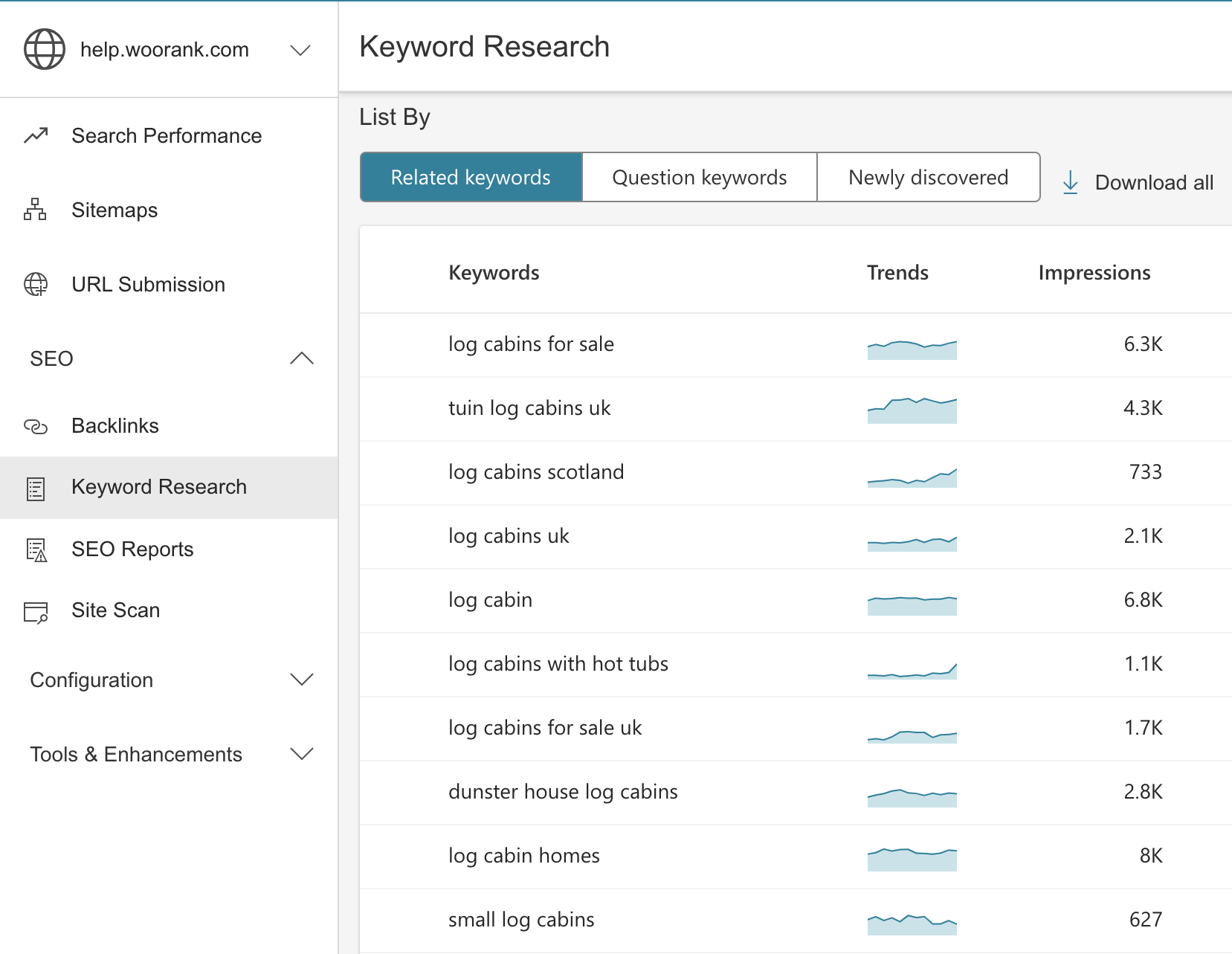Switch to the Question keywords tab

tap(699, 177)
